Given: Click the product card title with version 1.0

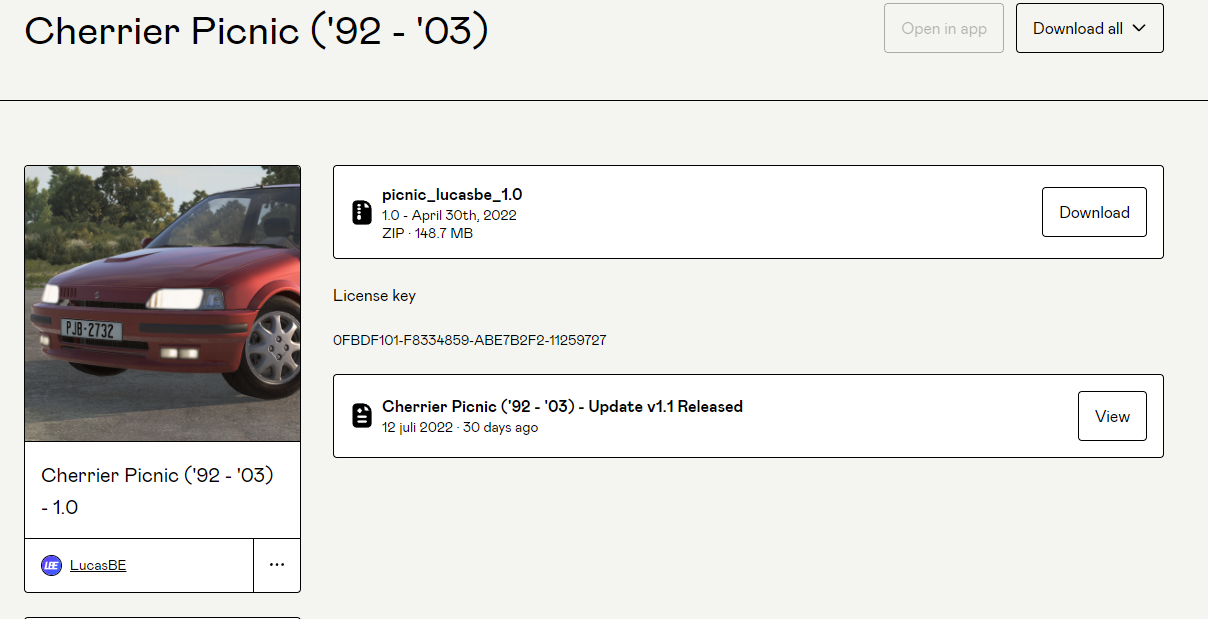Looking at the screenshot, I should coord(157,491).
